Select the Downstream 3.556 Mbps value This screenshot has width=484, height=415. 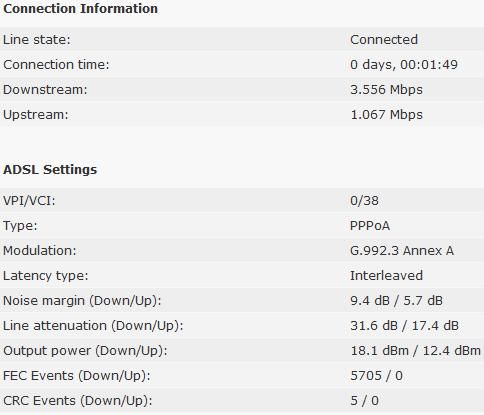click(x=386, y=90)
